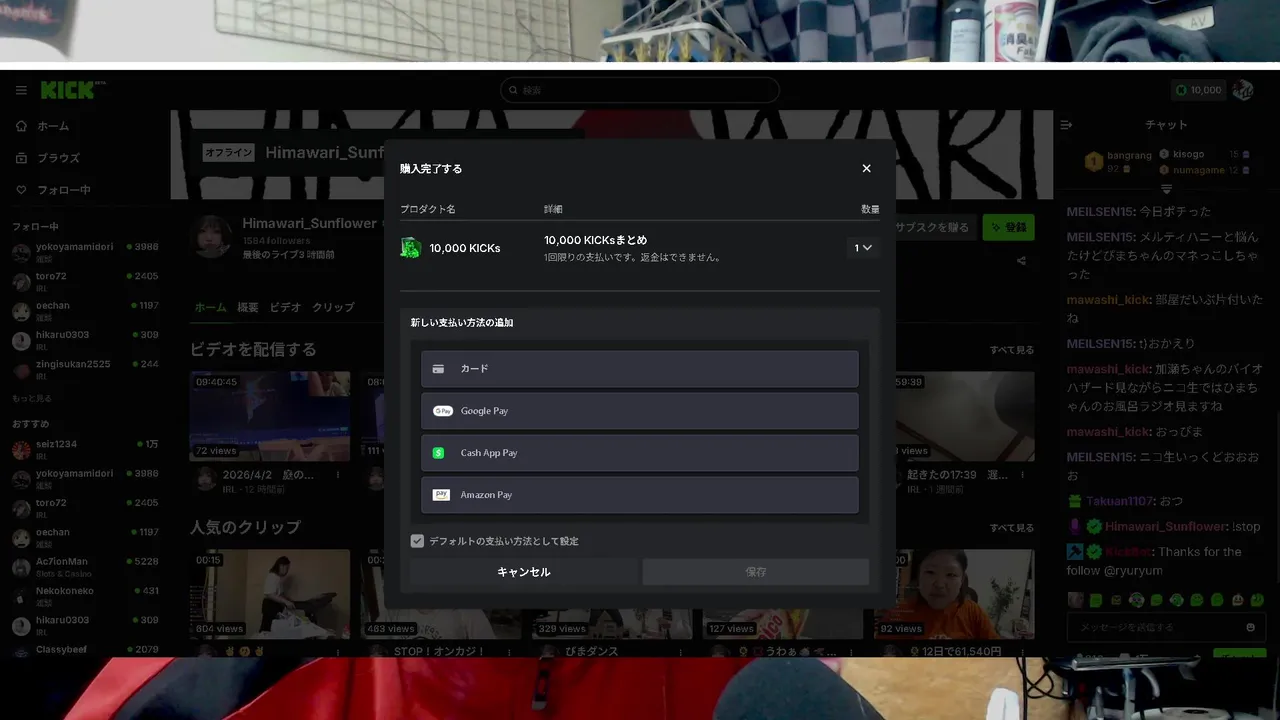Screen dimensions: 1280x720
Task: Open recommended channel Ac7ionMan
Action: click(x=85, y=567)
